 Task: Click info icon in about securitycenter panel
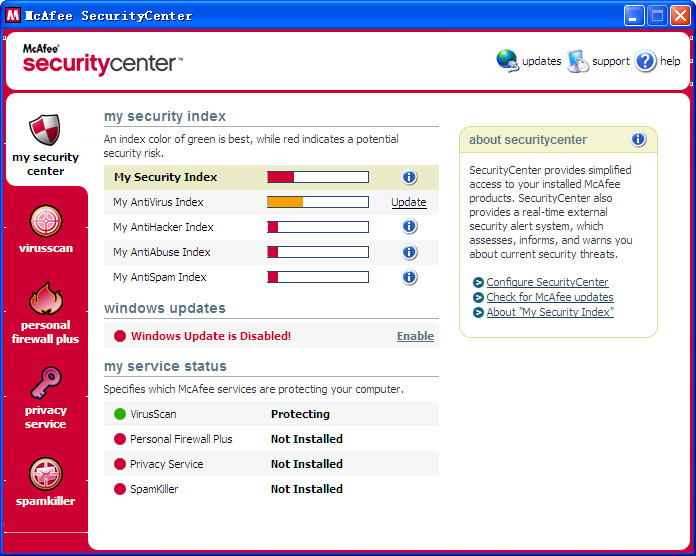638,140
